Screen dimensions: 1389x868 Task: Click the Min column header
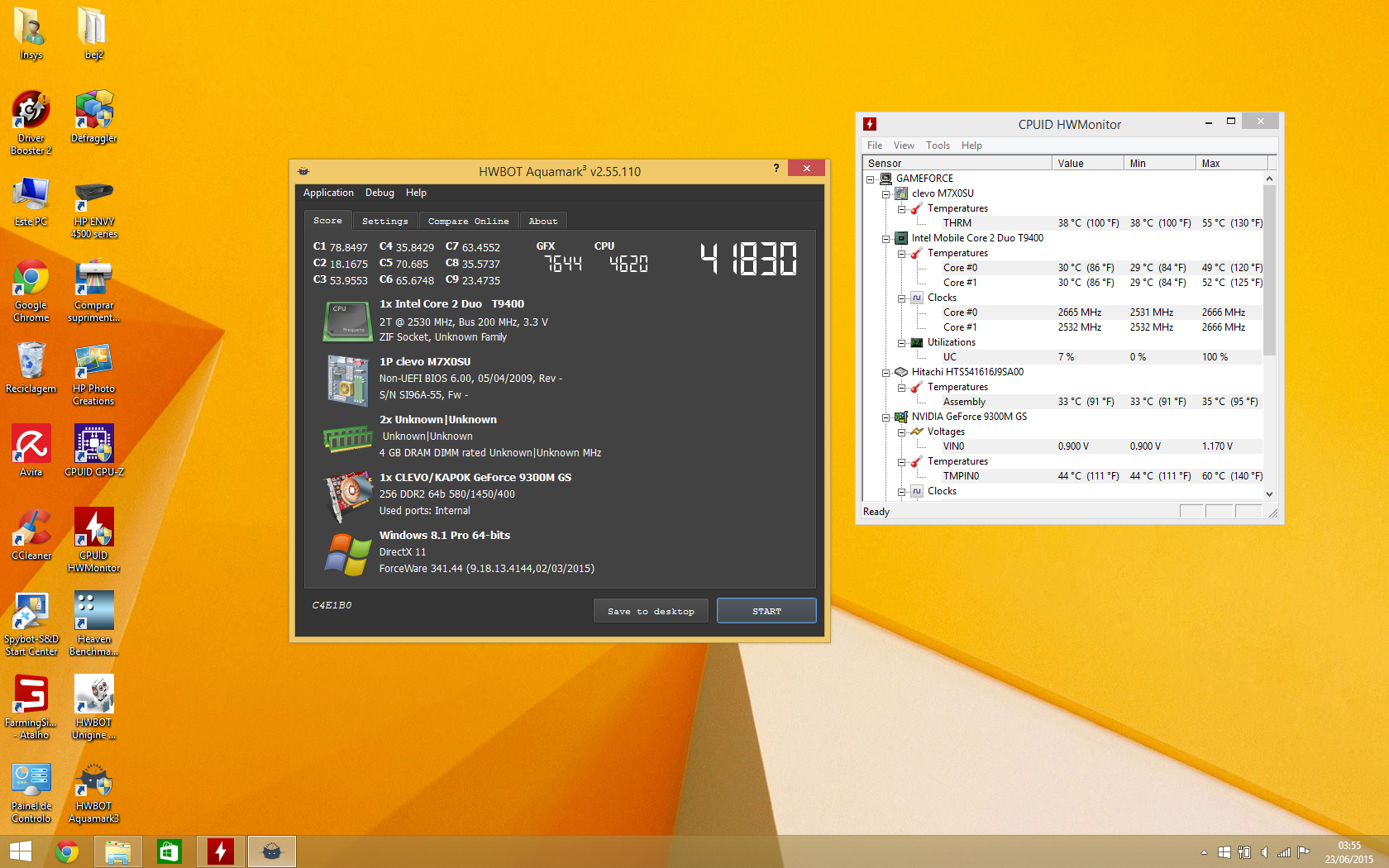(1160, 163)
